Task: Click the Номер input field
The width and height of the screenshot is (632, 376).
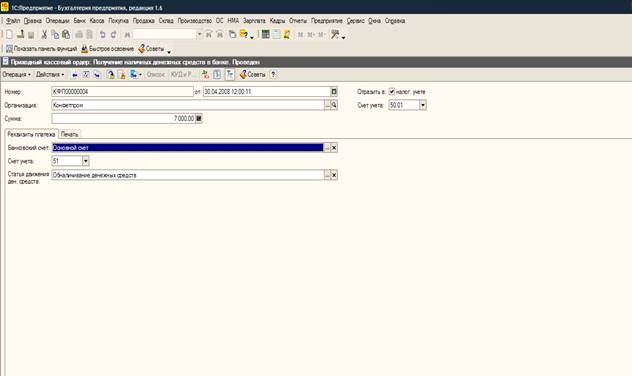Action: (x=123, y=92)
